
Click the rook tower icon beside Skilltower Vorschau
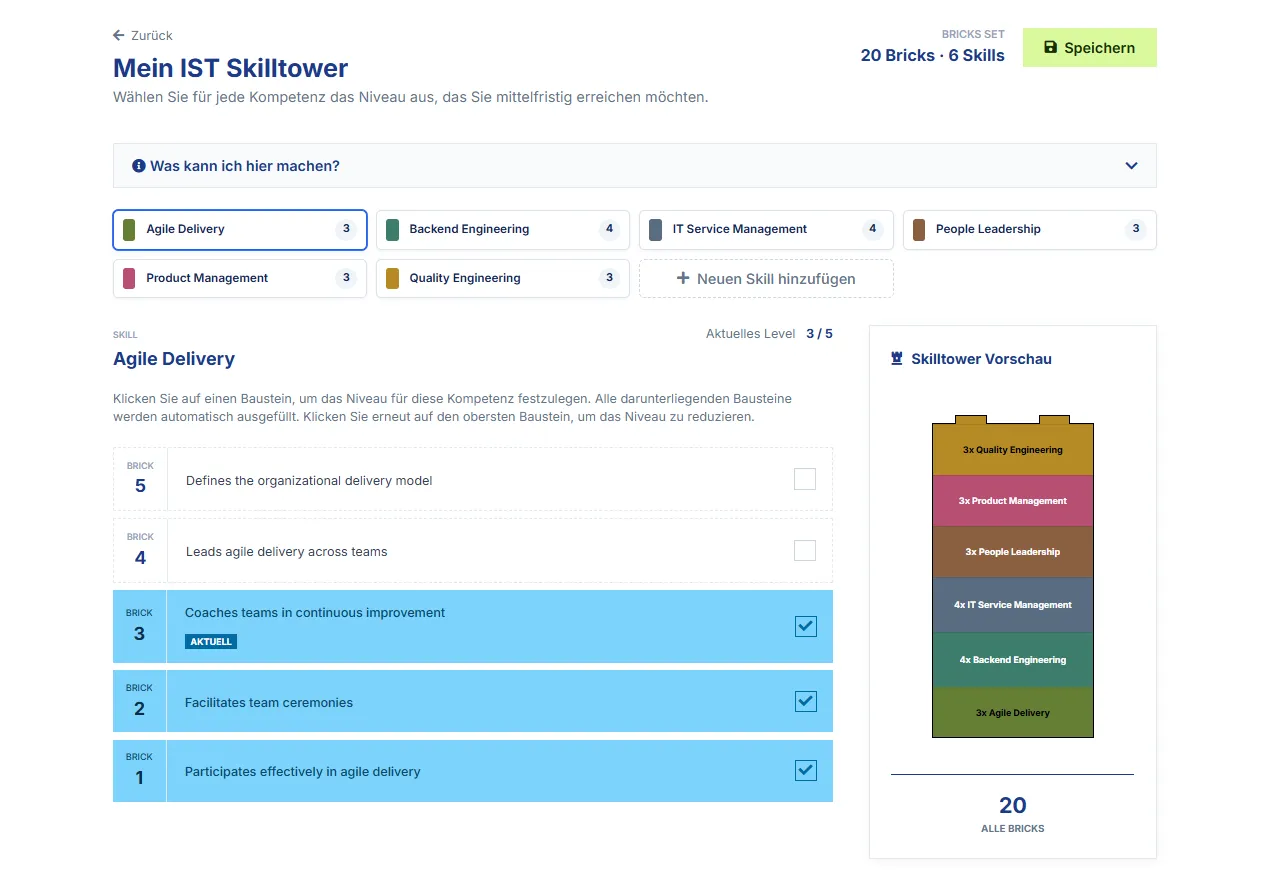click(897, 359)
